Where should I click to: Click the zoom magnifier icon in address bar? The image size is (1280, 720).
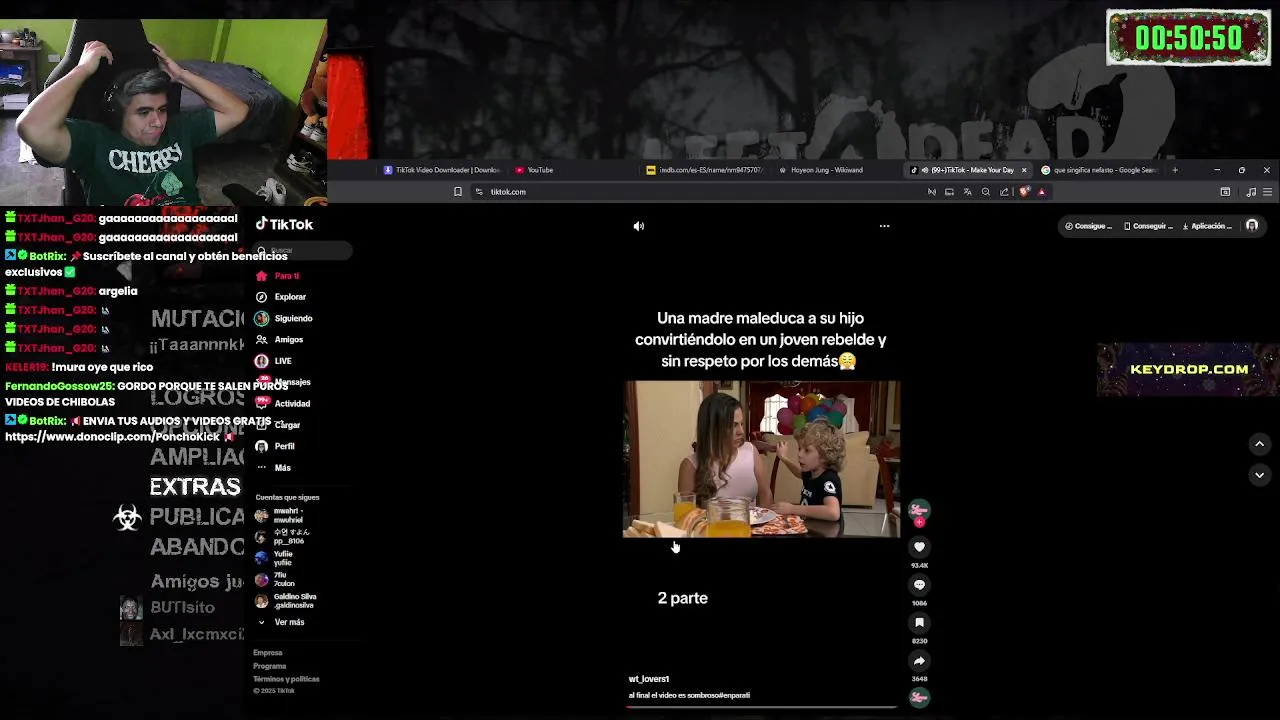986,192
